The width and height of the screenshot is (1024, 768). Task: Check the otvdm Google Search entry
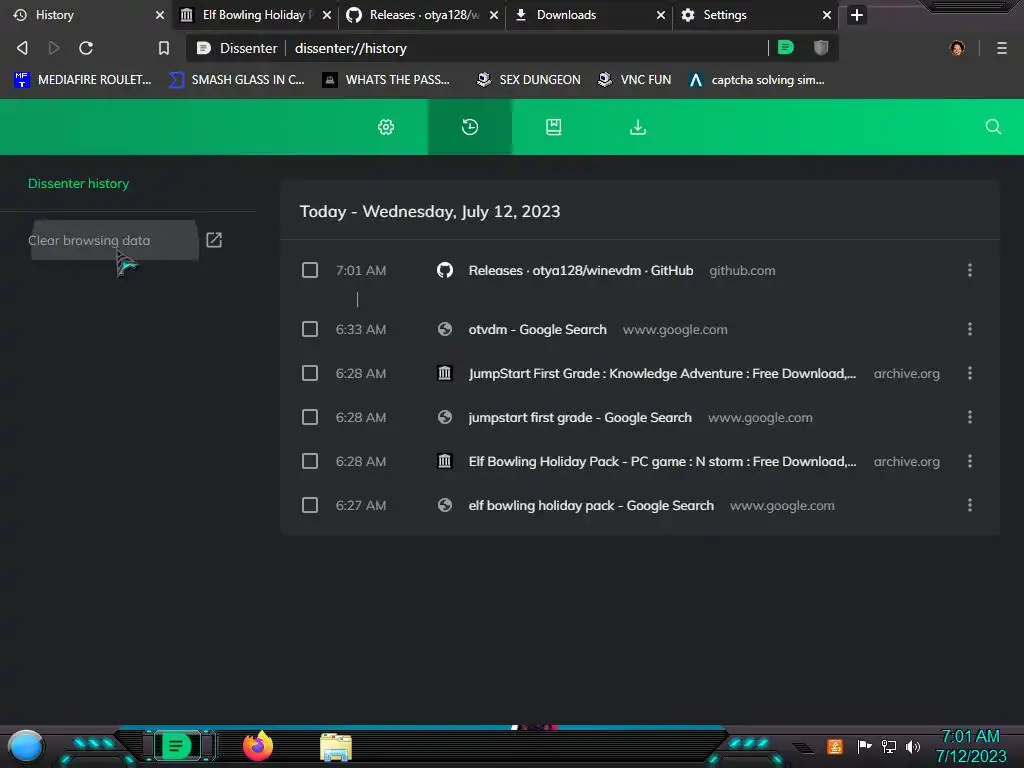tap(310, 329)
